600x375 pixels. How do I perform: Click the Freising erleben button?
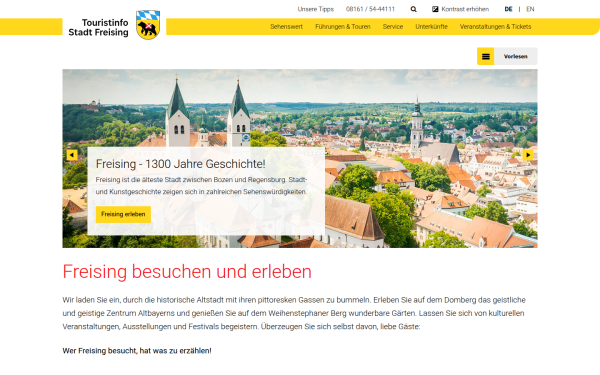123,214
